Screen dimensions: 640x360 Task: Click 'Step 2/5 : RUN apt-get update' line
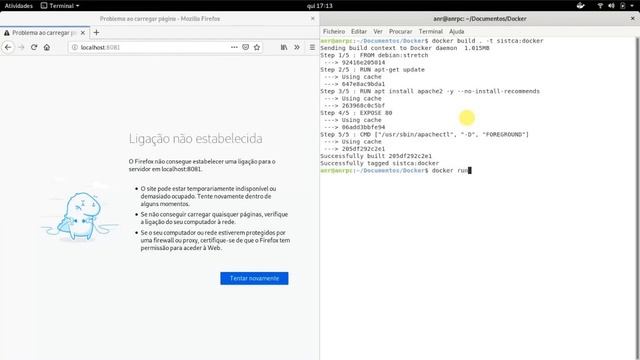pyautogui.click(x=373, y=69)
